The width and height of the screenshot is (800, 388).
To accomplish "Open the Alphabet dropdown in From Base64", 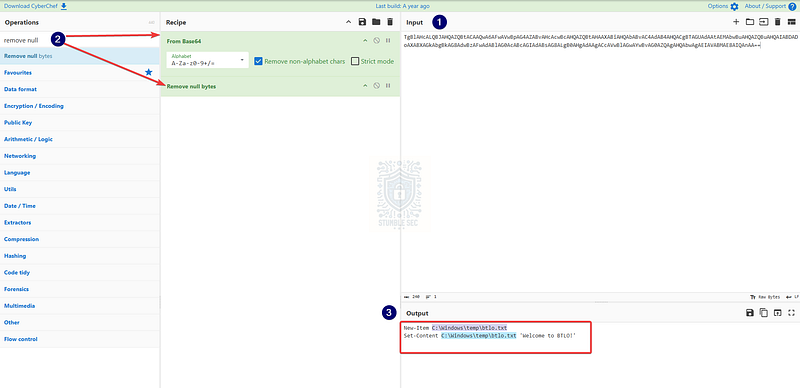I will [x=208, y=60].
